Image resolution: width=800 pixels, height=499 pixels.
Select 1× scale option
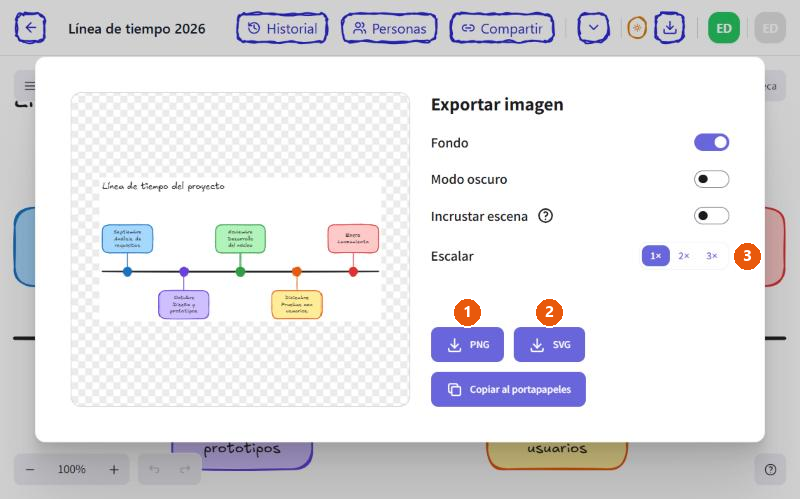click(x=656, y=256)
